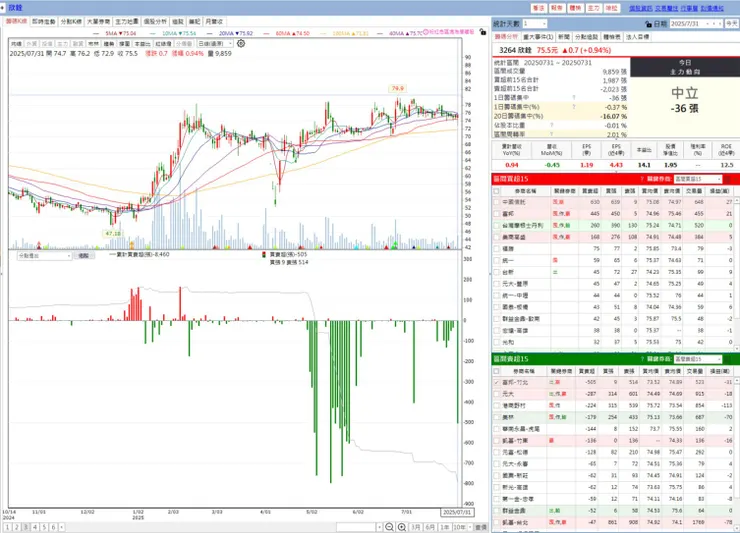Click the question mark icon in 區間賣超15 header
The height and width of the screenshot is (533, 740).
click(x=642, y=359)
